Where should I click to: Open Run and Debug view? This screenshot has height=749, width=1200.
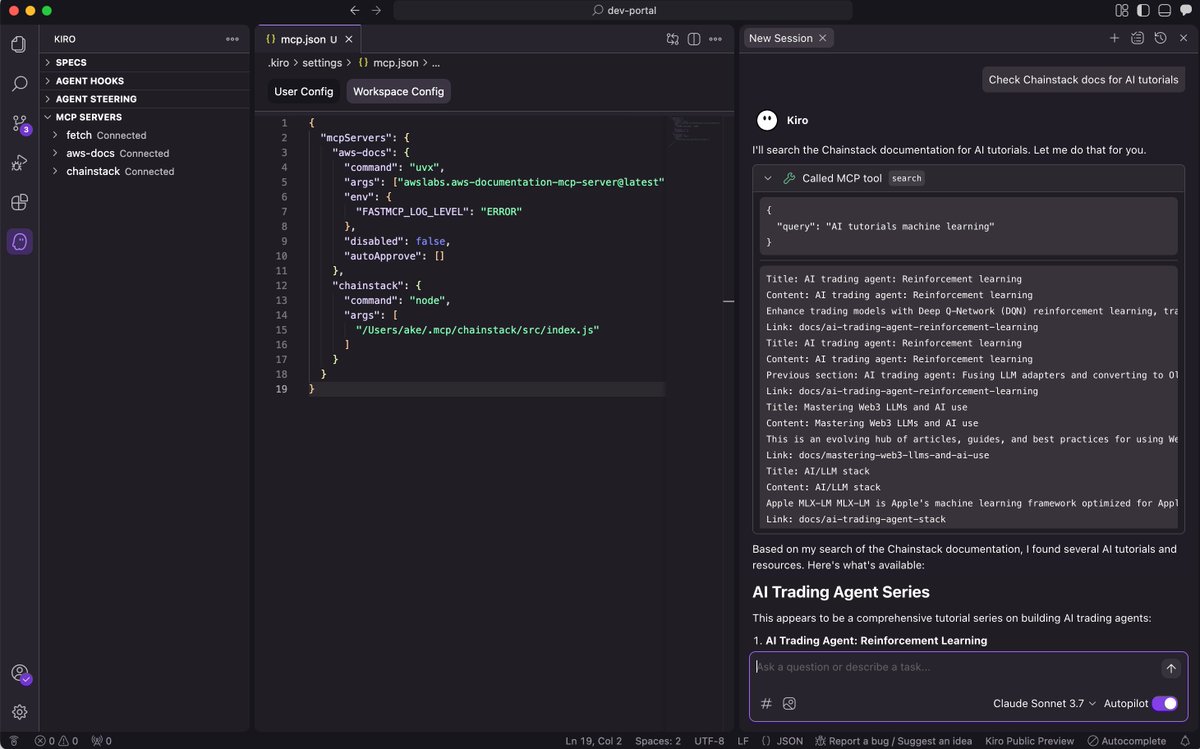click(x=19, y=163)
